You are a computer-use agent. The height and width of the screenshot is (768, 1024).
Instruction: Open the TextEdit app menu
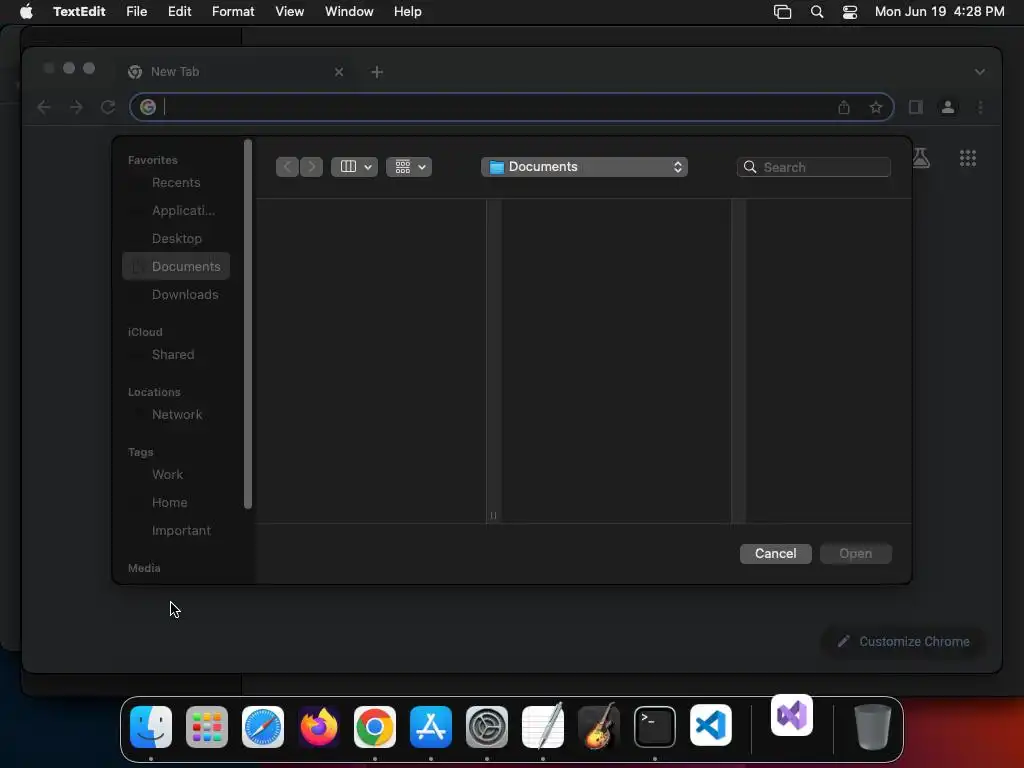tap(79, 12)
